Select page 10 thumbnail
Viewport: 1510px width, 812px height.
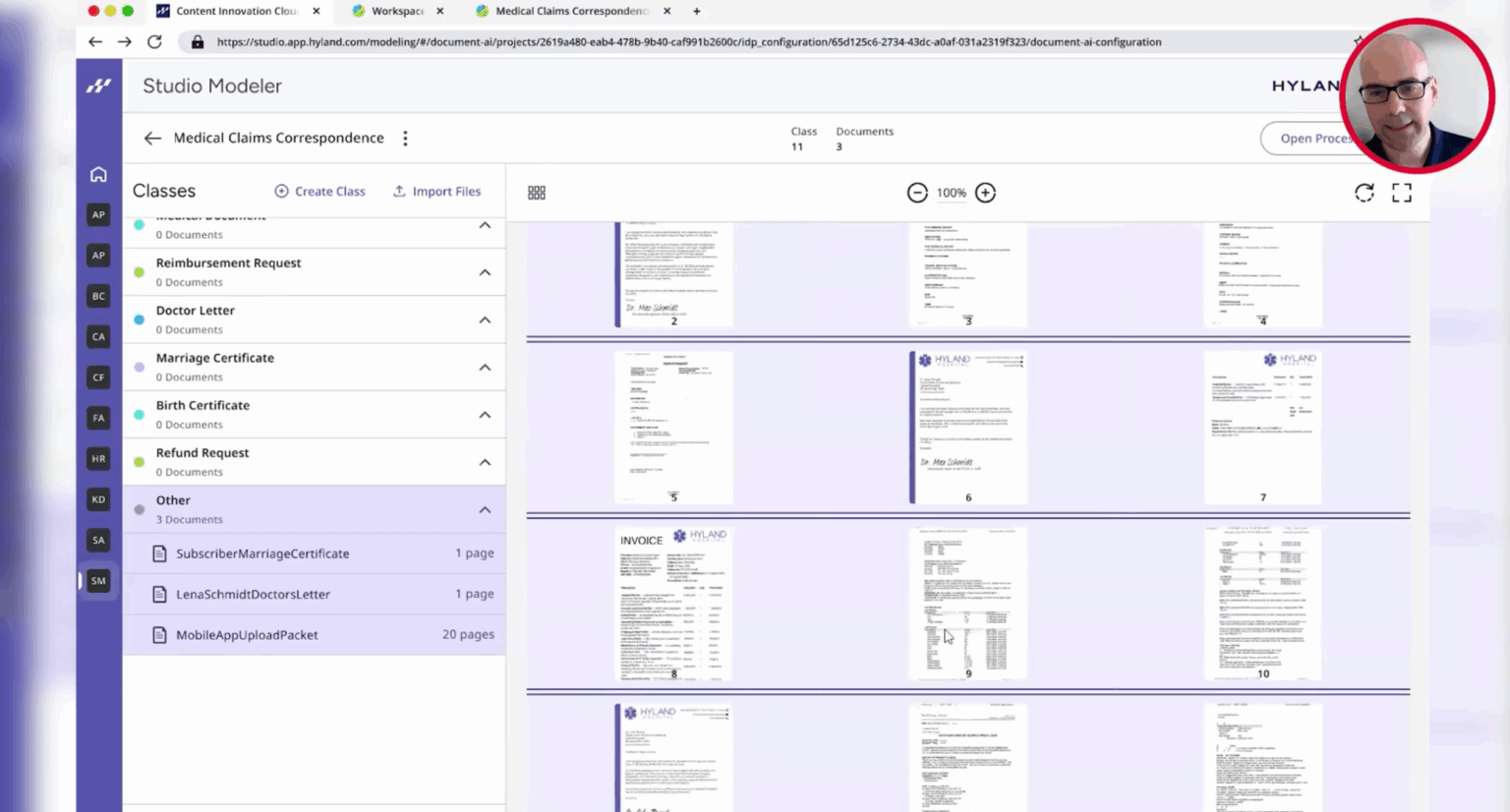(x=1263, y=604)
